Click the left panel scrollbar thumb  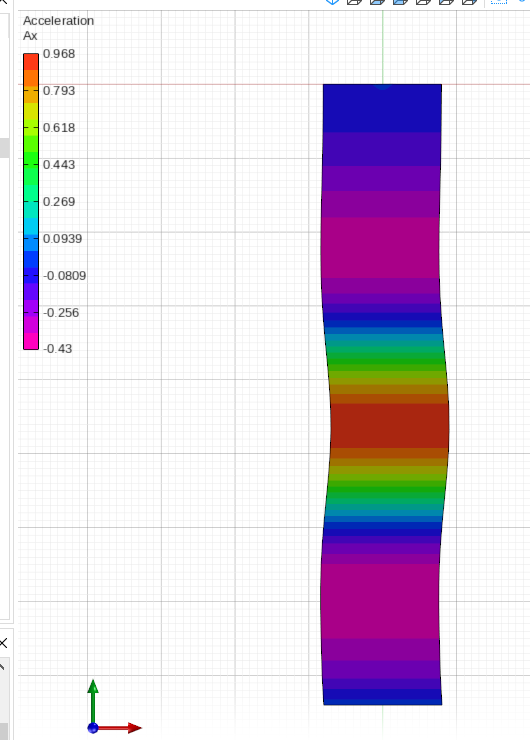click(x=4, y=148)
